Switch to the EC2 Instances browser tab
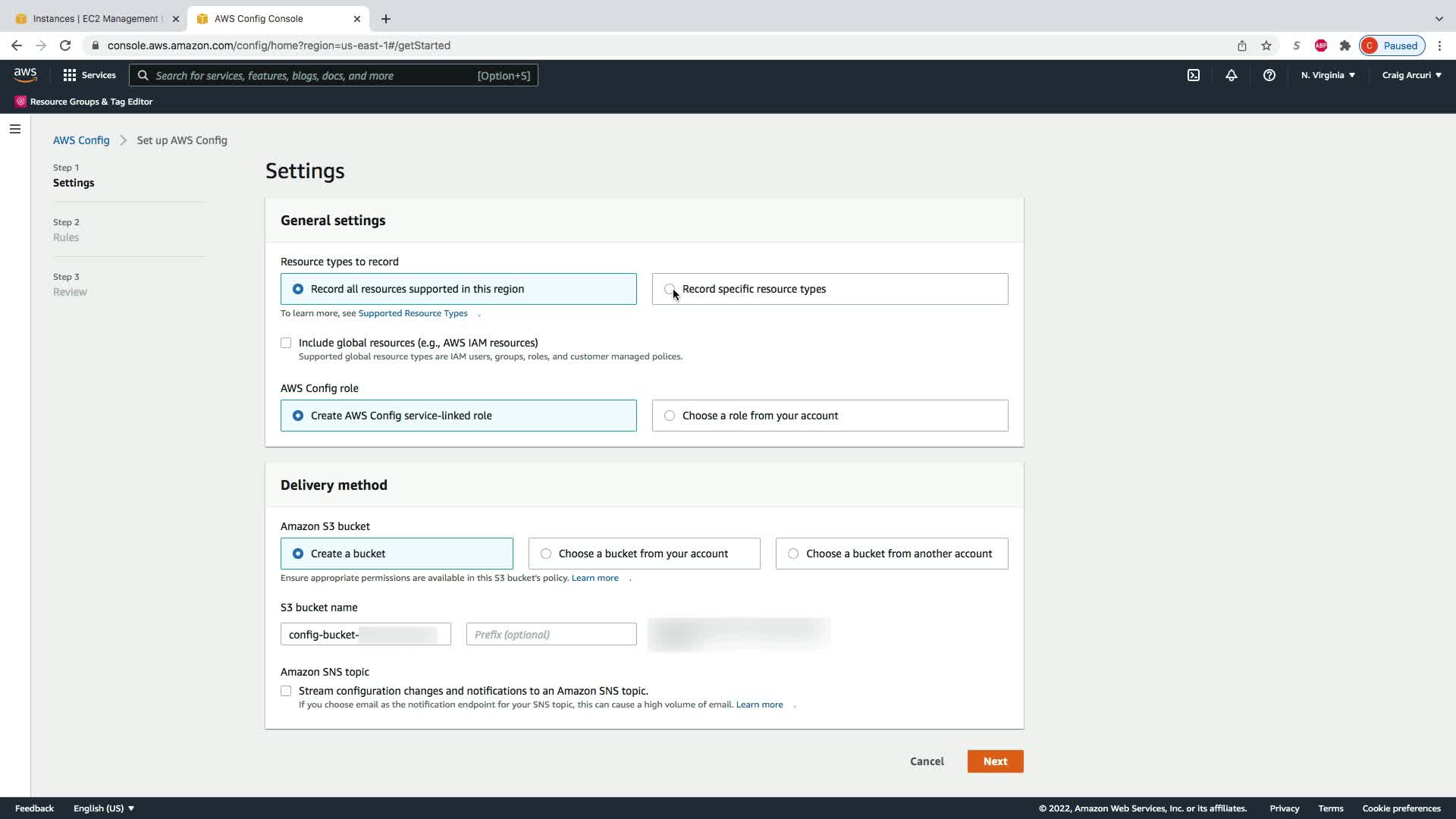 pos(95,18)
